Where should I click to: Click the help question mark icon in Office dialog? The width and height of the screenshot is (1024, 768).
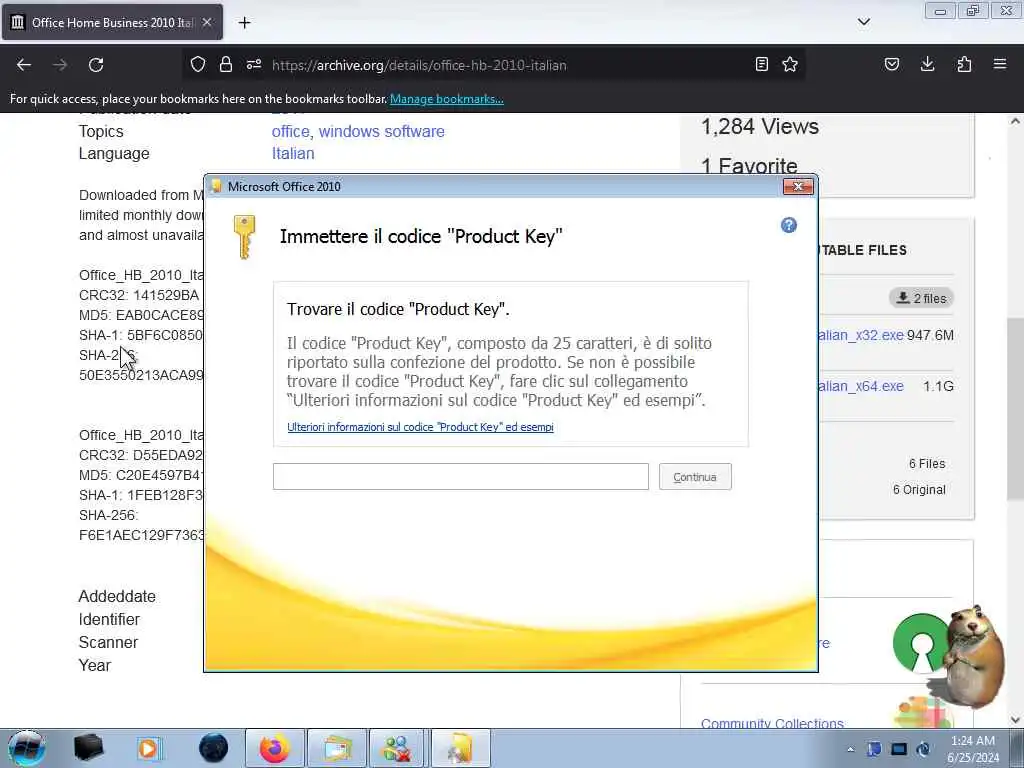(x=788, y=225)
